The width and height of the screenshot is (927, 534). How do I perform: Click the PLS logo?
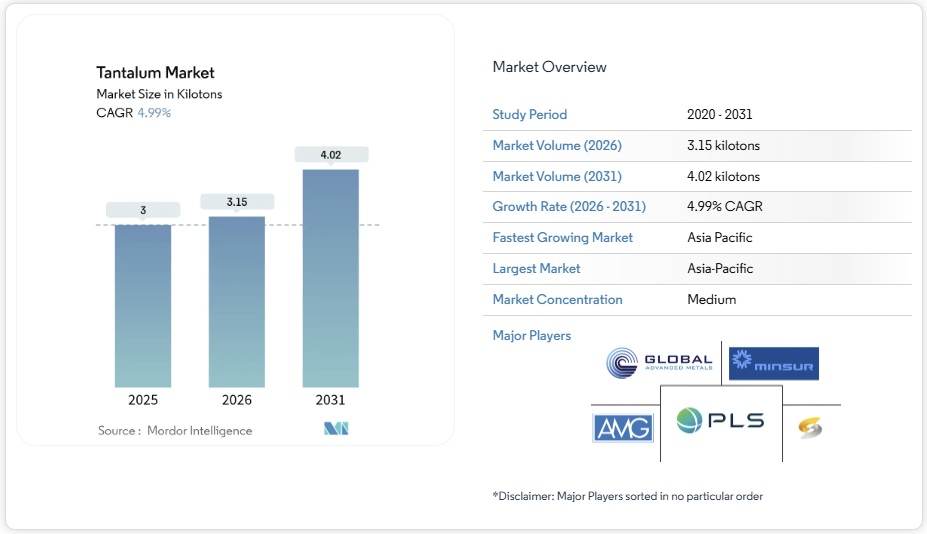tap(720, 421)
